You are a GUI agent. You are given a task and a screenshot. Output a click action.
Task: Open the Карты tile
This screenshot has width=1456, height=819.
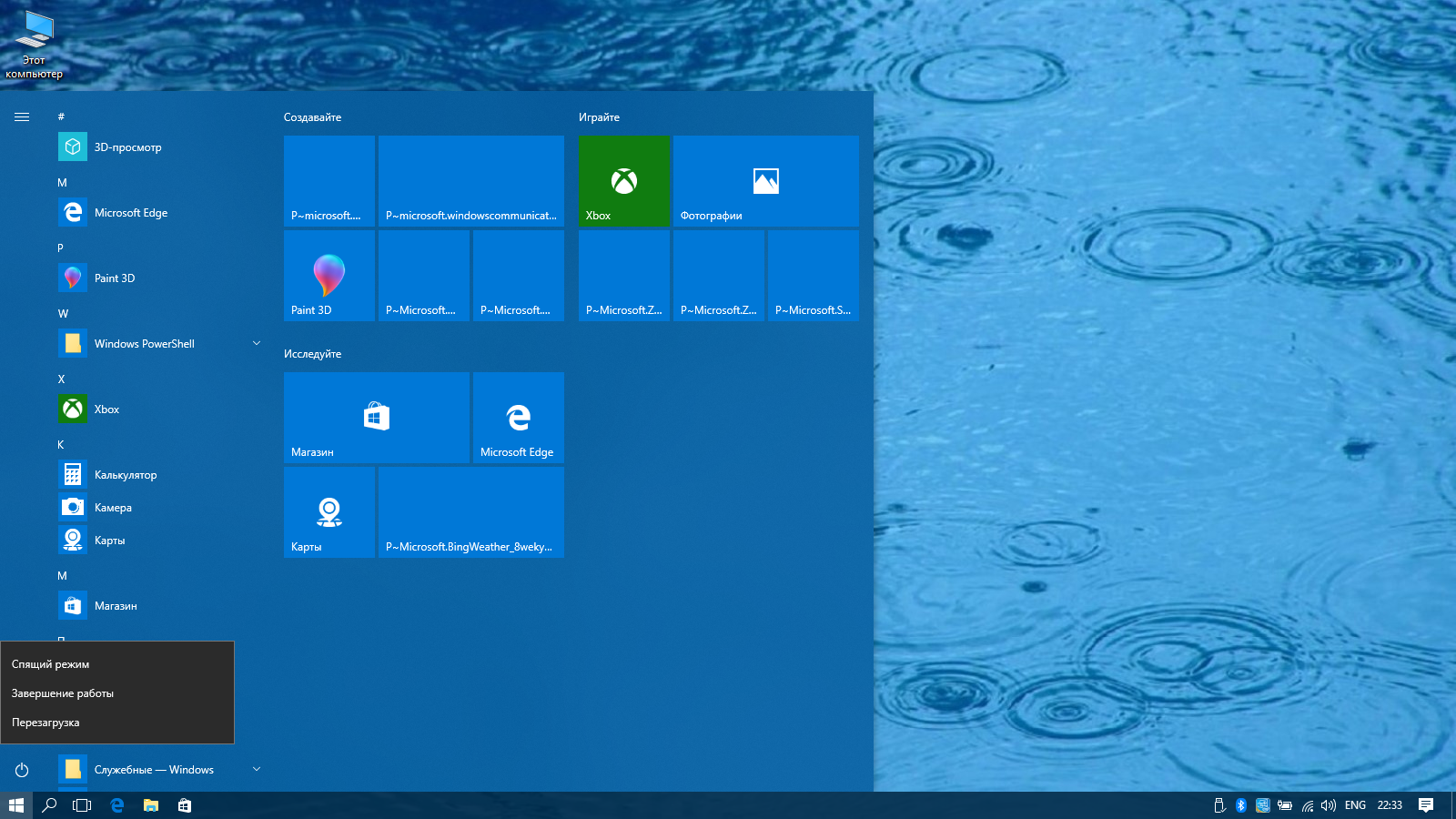[329, 512]
